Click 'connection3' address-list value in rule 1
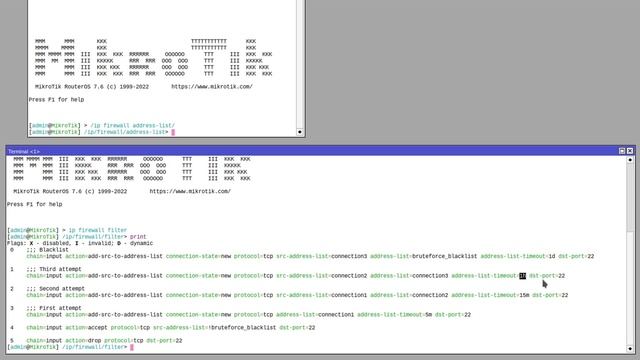 click(x=430, y=276)
